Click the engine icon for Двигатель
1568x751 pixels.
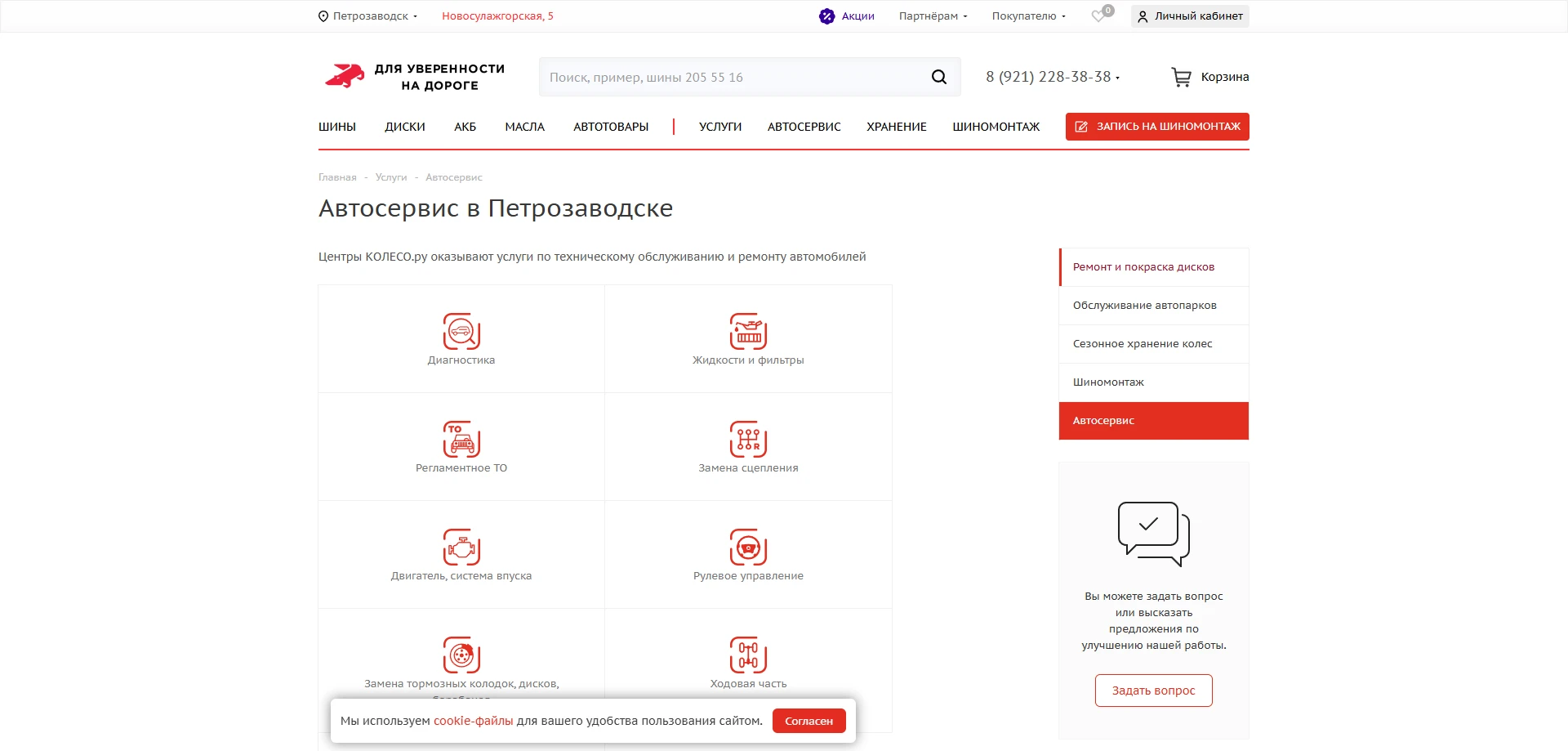click(x=461, y=547)
